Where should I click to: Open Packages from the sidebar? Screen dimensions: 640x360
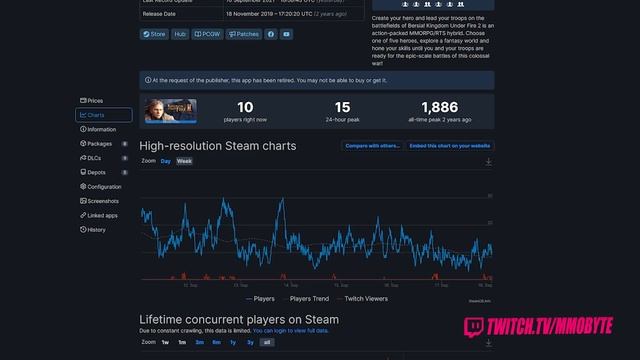[96, 144]
